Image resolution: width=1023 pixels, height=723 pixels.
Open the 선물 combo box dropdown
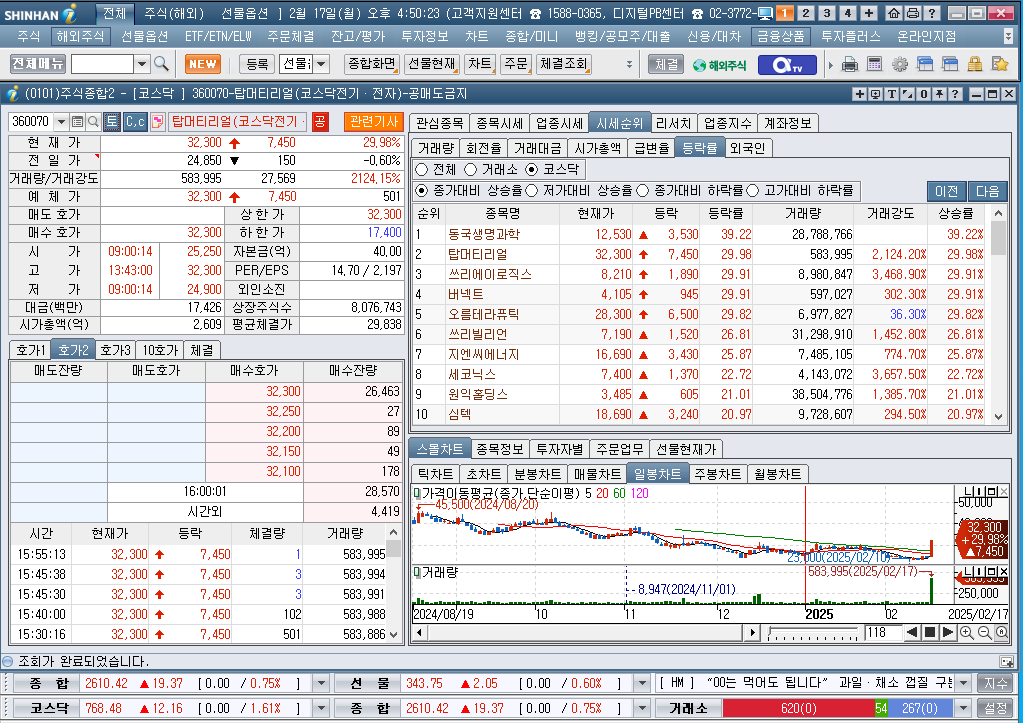point(322,64)
